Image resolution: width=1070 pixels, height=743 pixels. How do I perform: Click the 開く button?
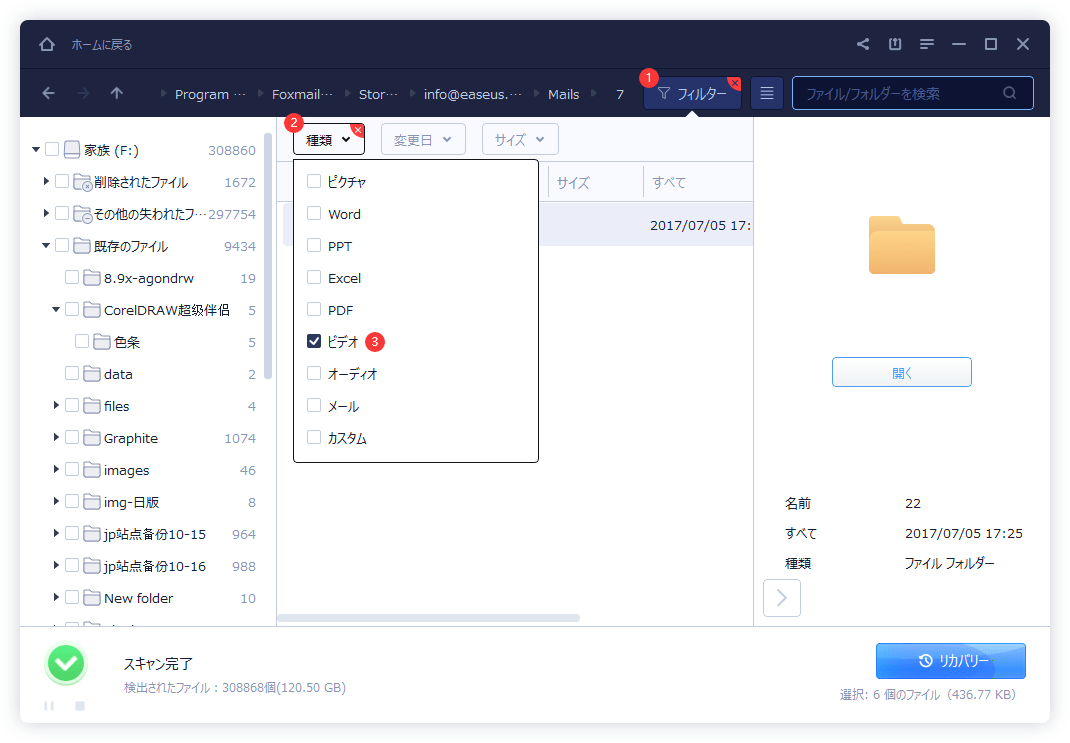901,373
